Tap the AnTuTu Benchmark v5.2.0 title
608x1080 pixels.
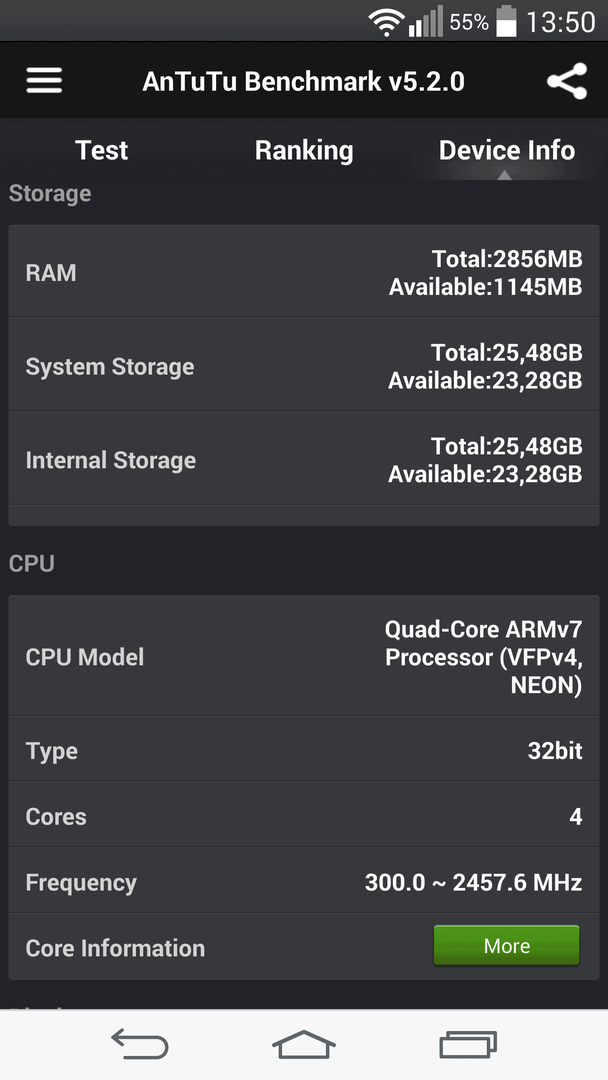304,81
